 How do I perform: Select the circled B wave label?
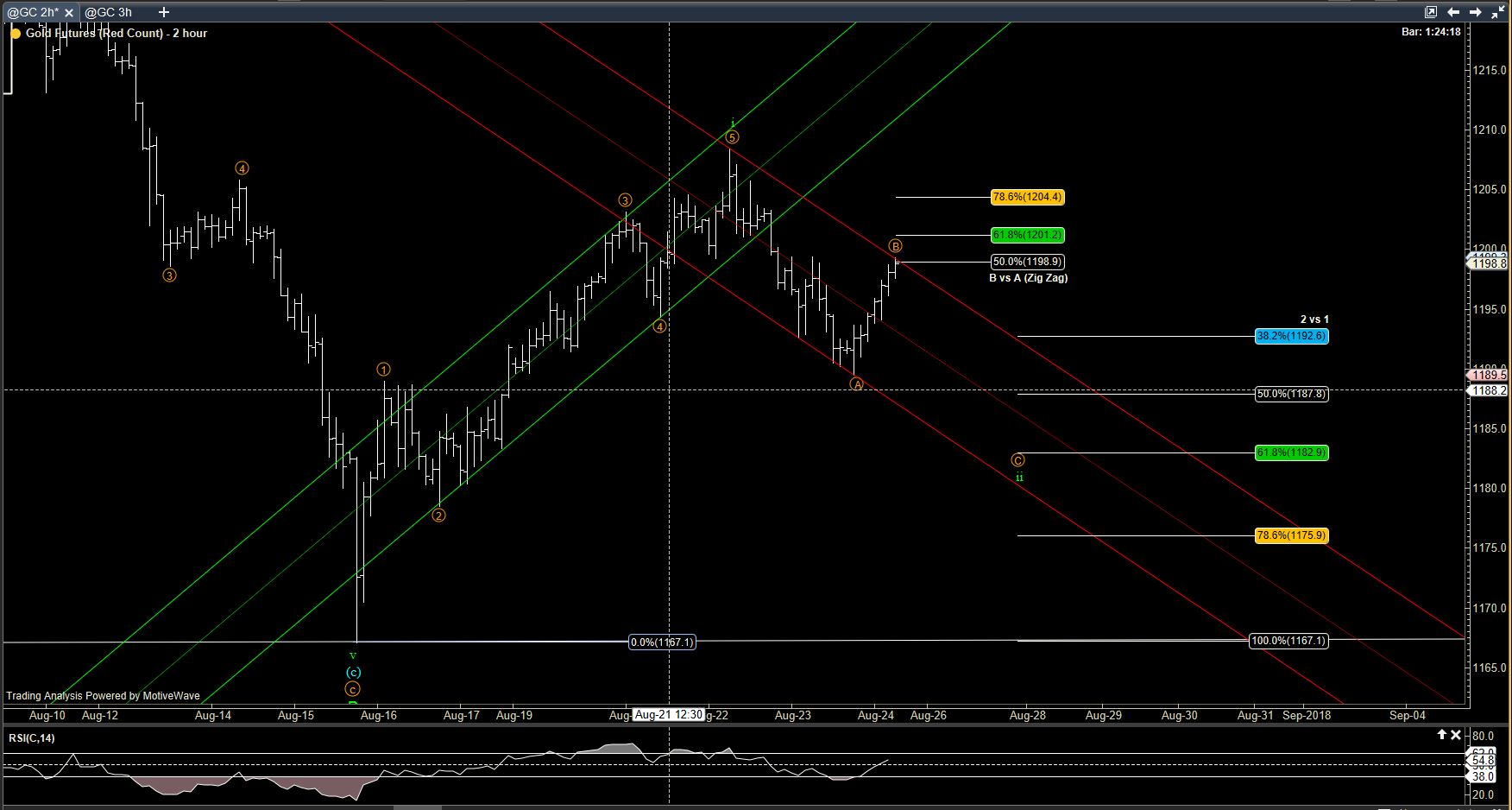coord(896,247)
